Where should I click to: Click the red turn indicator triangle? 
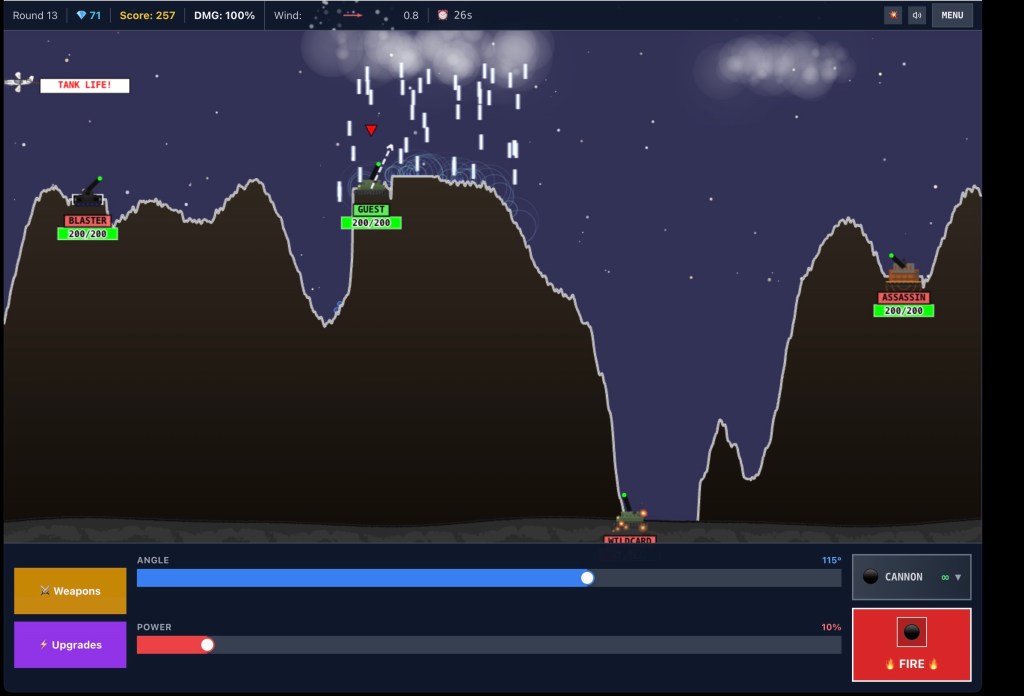(371, 130)
